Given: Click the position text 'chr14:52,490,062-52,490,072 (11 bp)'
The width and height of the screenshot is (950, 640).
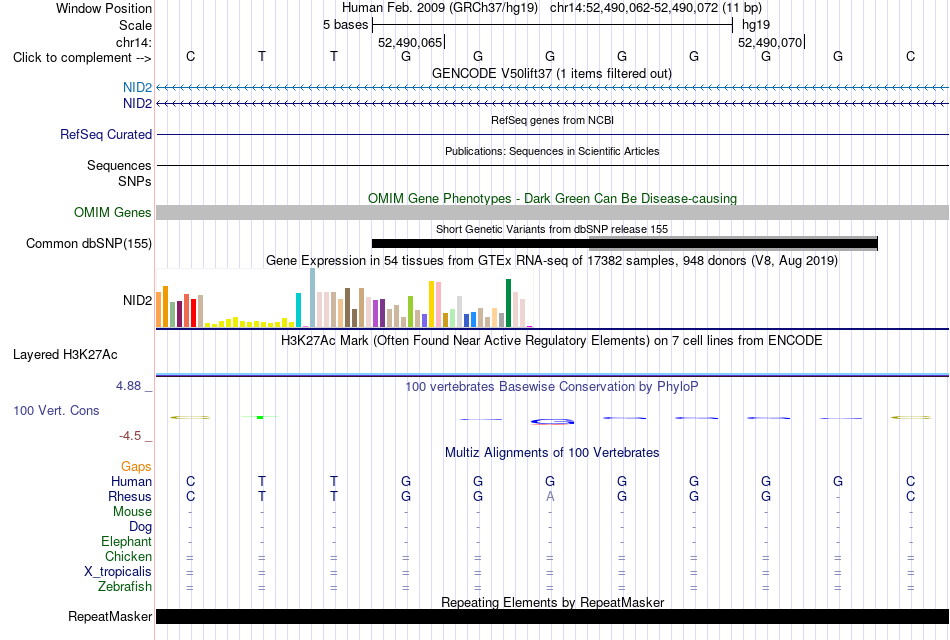Looking at the screenshot, I should click(656, 8).
